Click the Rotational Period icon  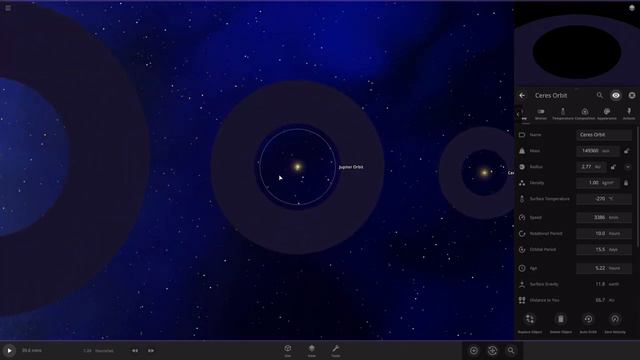[522, 233]
